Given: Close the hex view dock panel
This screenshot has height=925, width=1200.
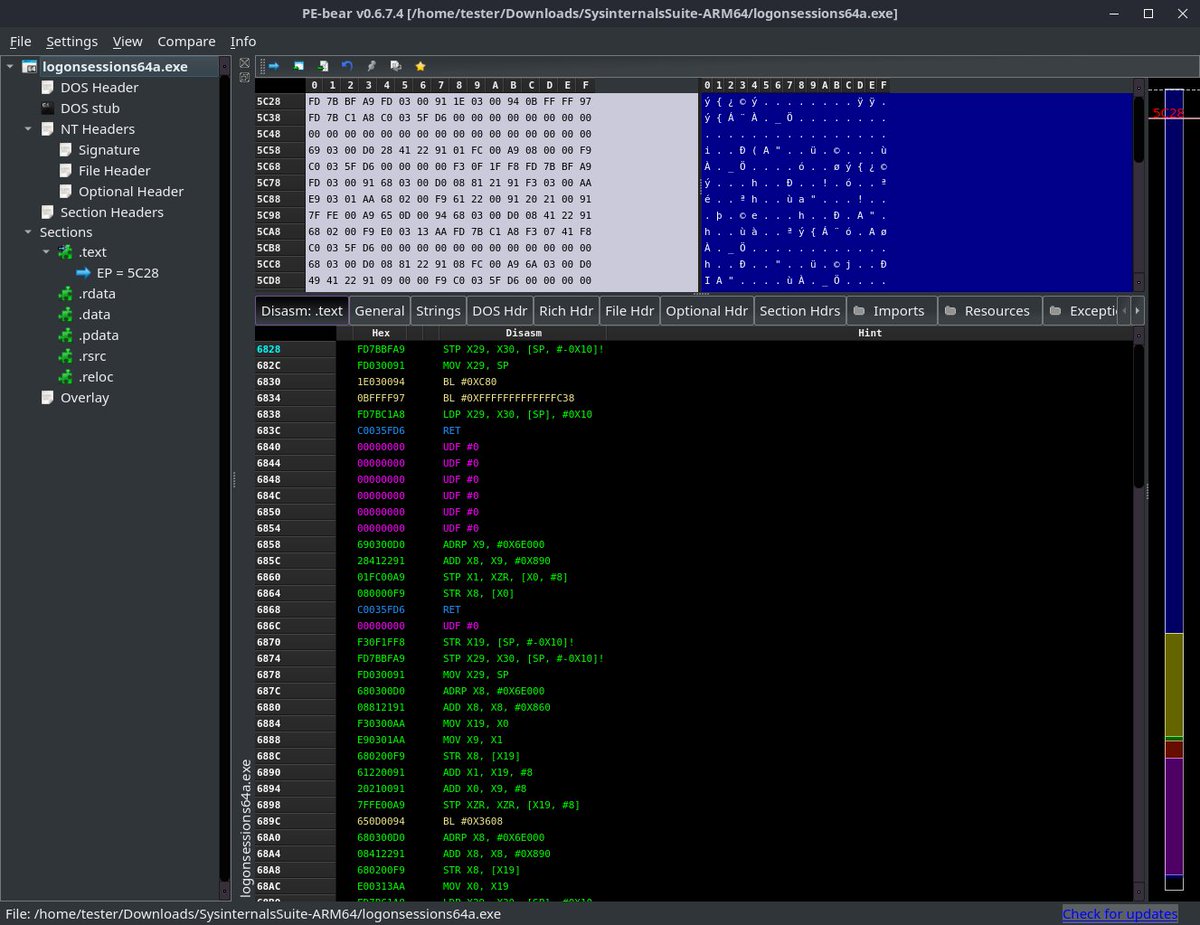Looking at the screenshot, I should pyautogui.click(x=244, y=63).
